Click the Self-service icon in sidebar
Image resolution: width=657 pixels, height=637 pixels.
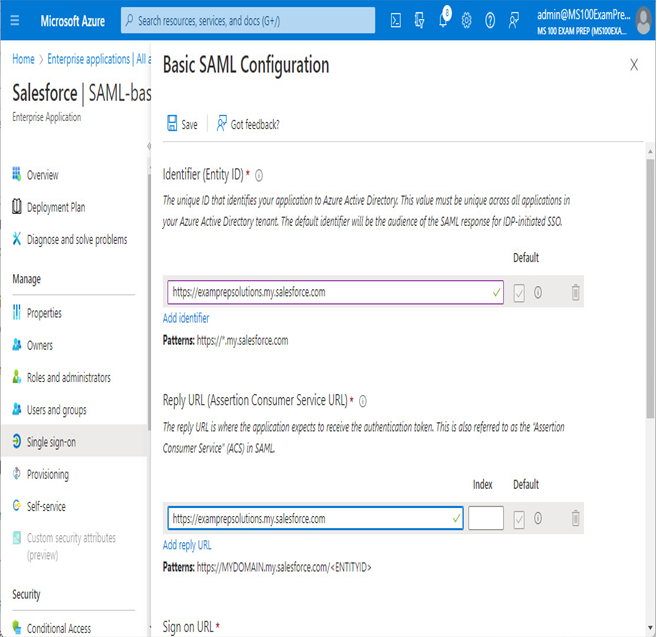coord(17,505)
